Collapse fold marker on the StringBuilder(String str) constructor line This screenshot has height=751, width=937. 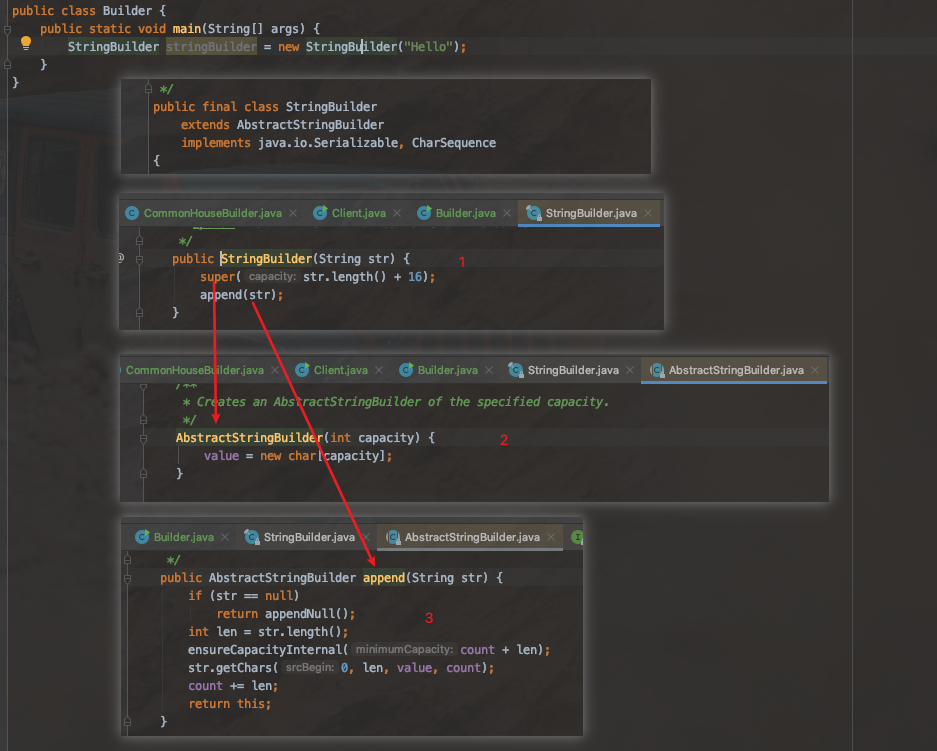click(x=139, y=259)
